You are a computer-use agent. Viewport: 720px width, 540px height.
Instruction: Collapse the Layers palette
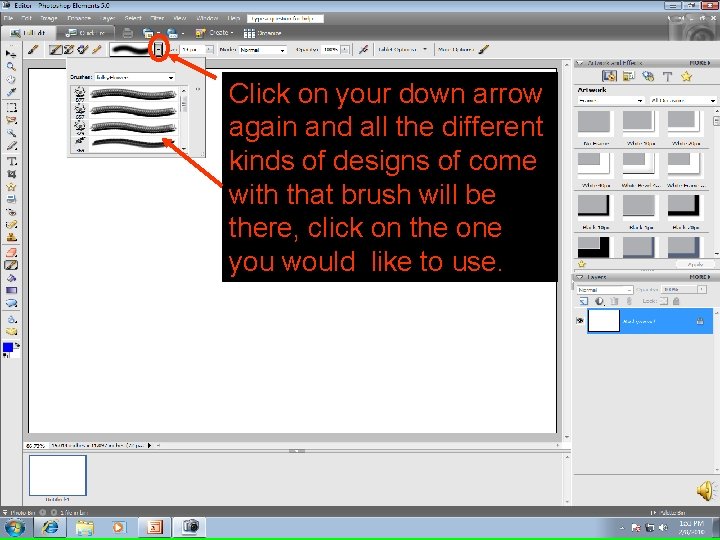[x=579, y=277]
